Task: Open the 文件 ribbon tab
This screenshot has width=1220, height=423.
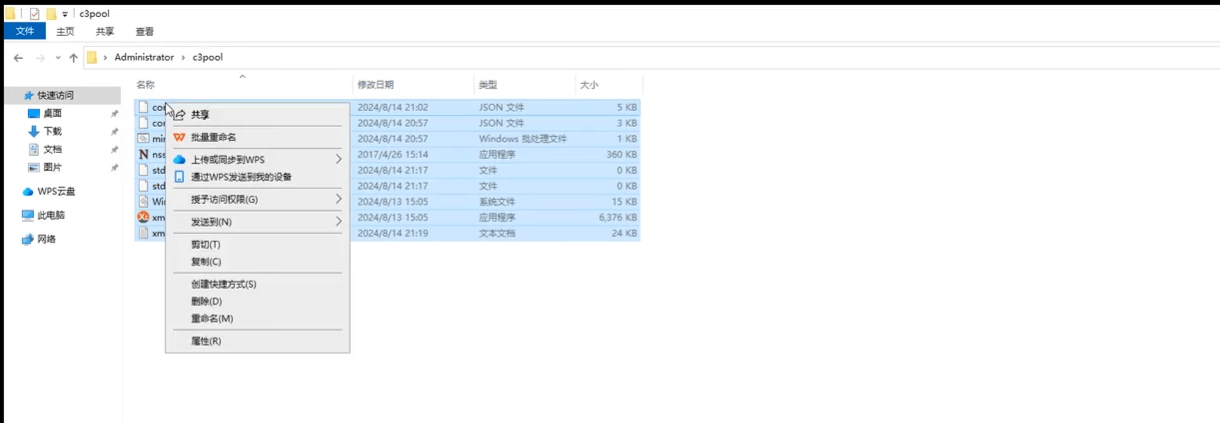Action: 25,32
